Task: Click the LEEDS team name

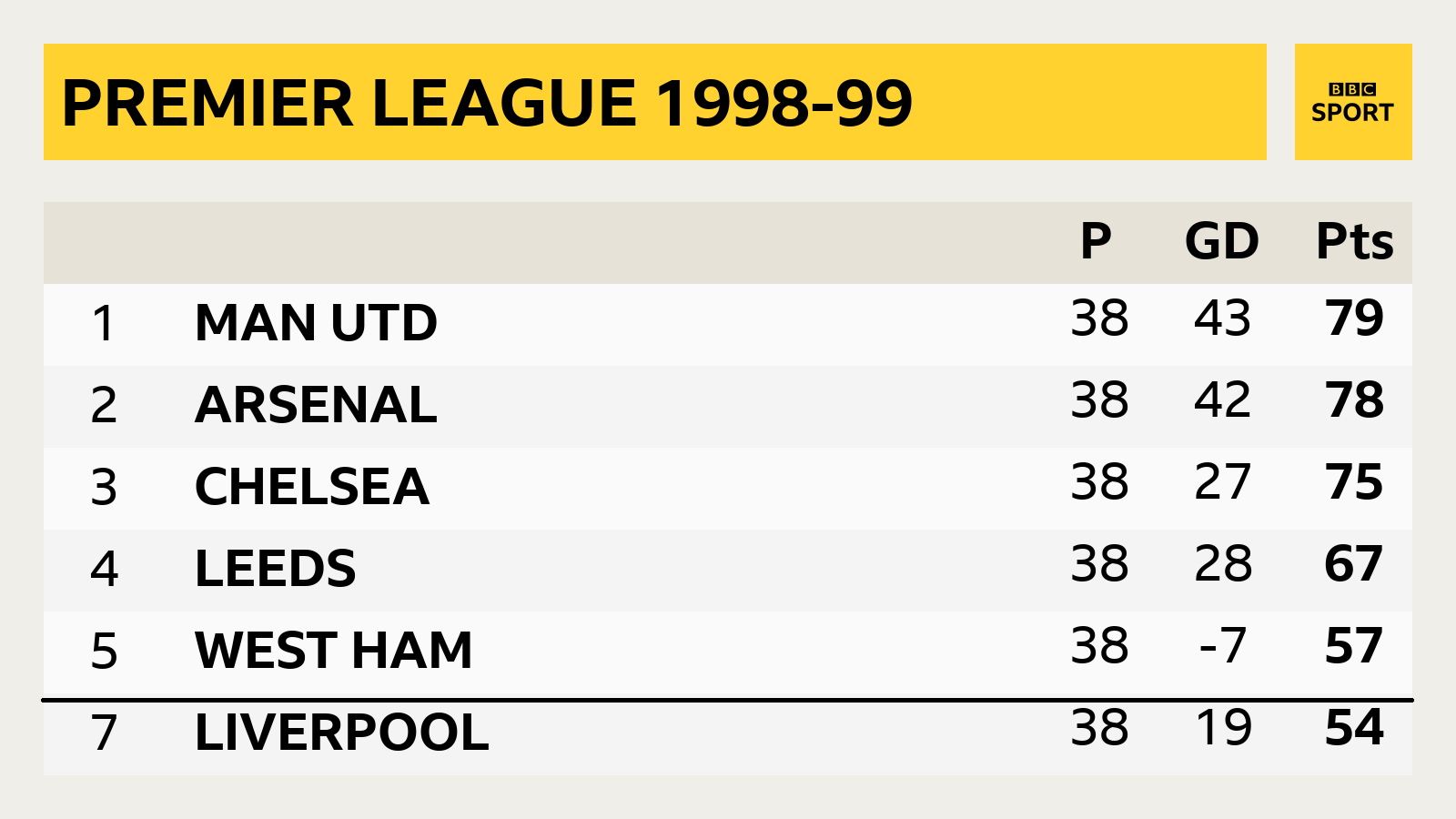Action: (x=276, y=569)
